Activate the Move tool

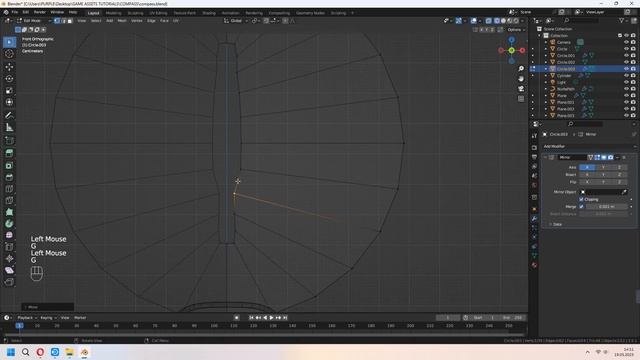9,67
